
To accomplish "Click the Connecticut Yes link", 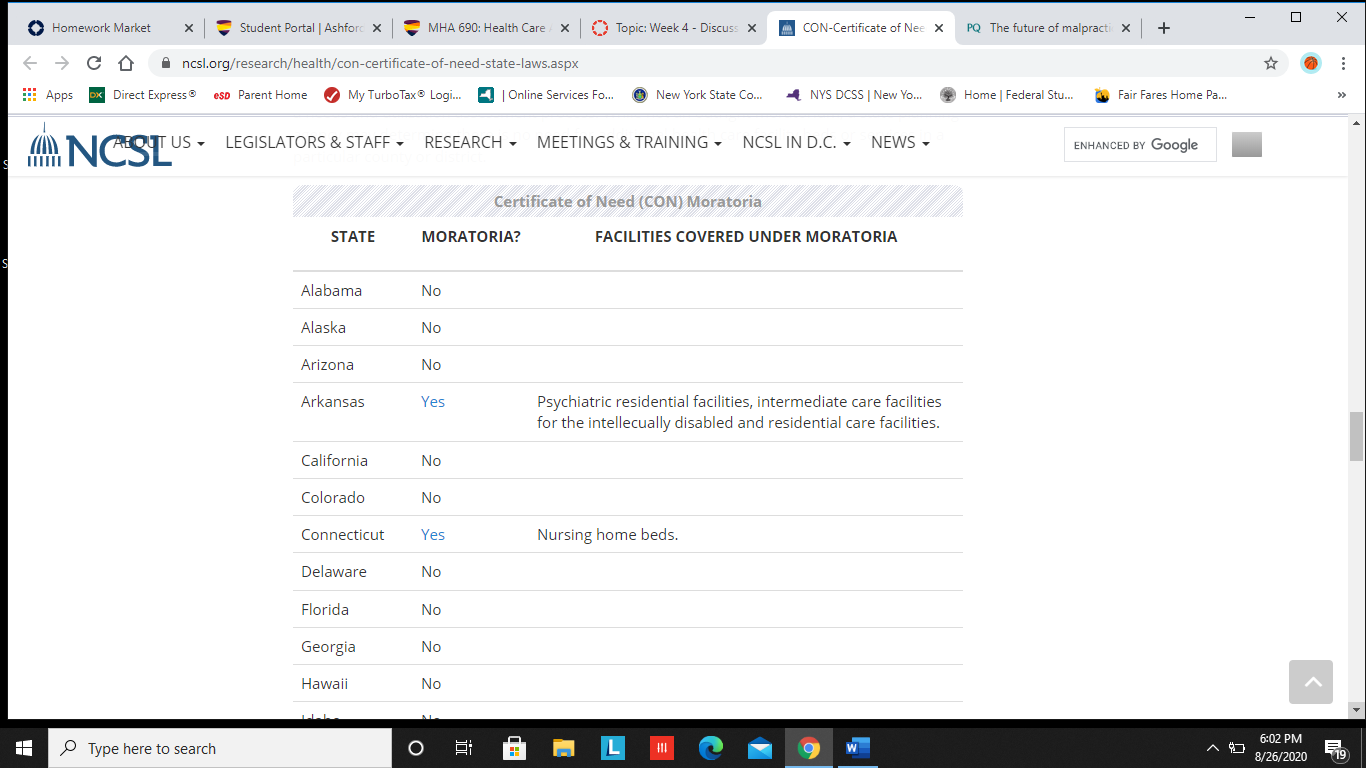I will 433,535.
